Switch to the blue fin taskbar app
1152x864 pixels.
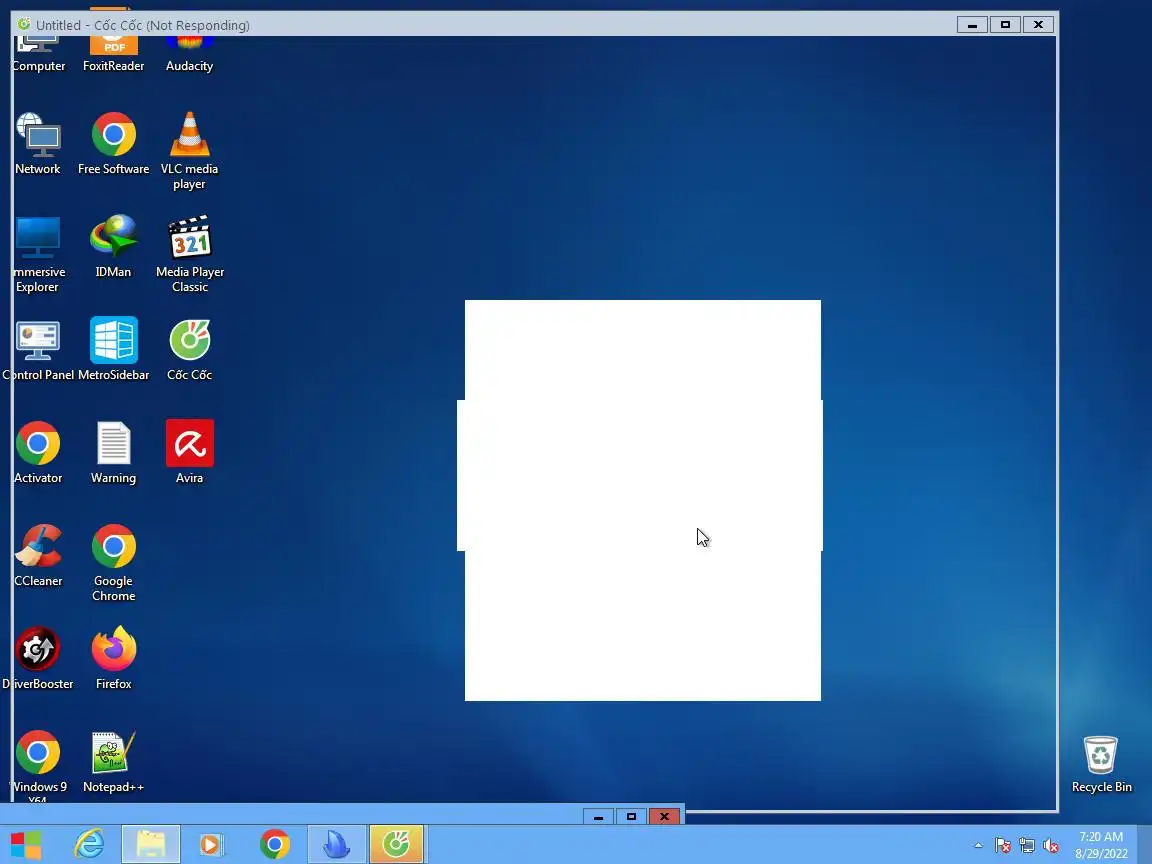click(336, 844)
